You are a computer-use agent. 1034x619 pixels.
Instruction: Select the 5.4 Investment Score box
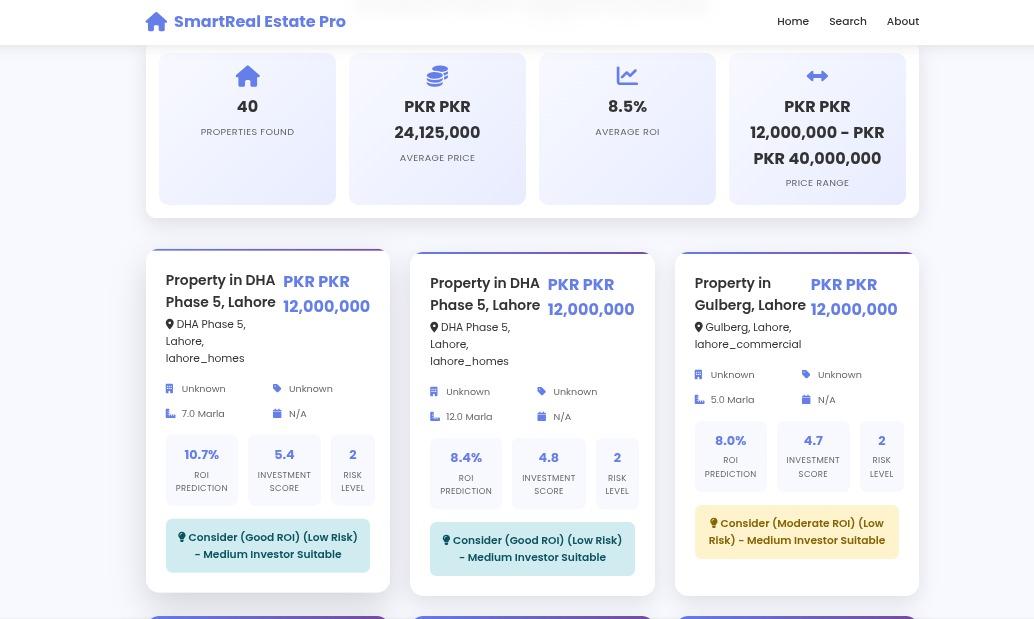(x=284, y=470)
